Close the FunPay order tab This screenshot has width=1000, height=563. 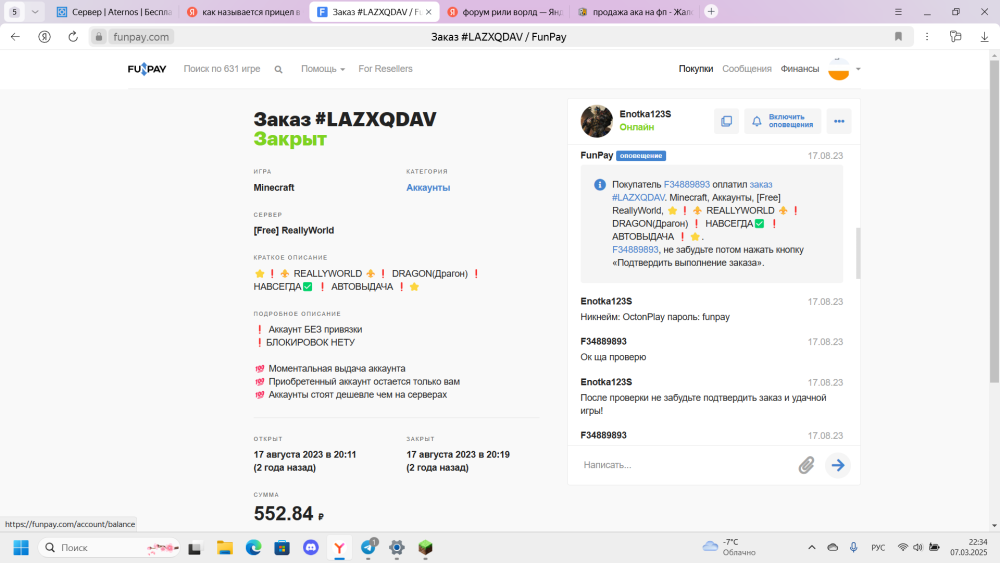[429, 12]
